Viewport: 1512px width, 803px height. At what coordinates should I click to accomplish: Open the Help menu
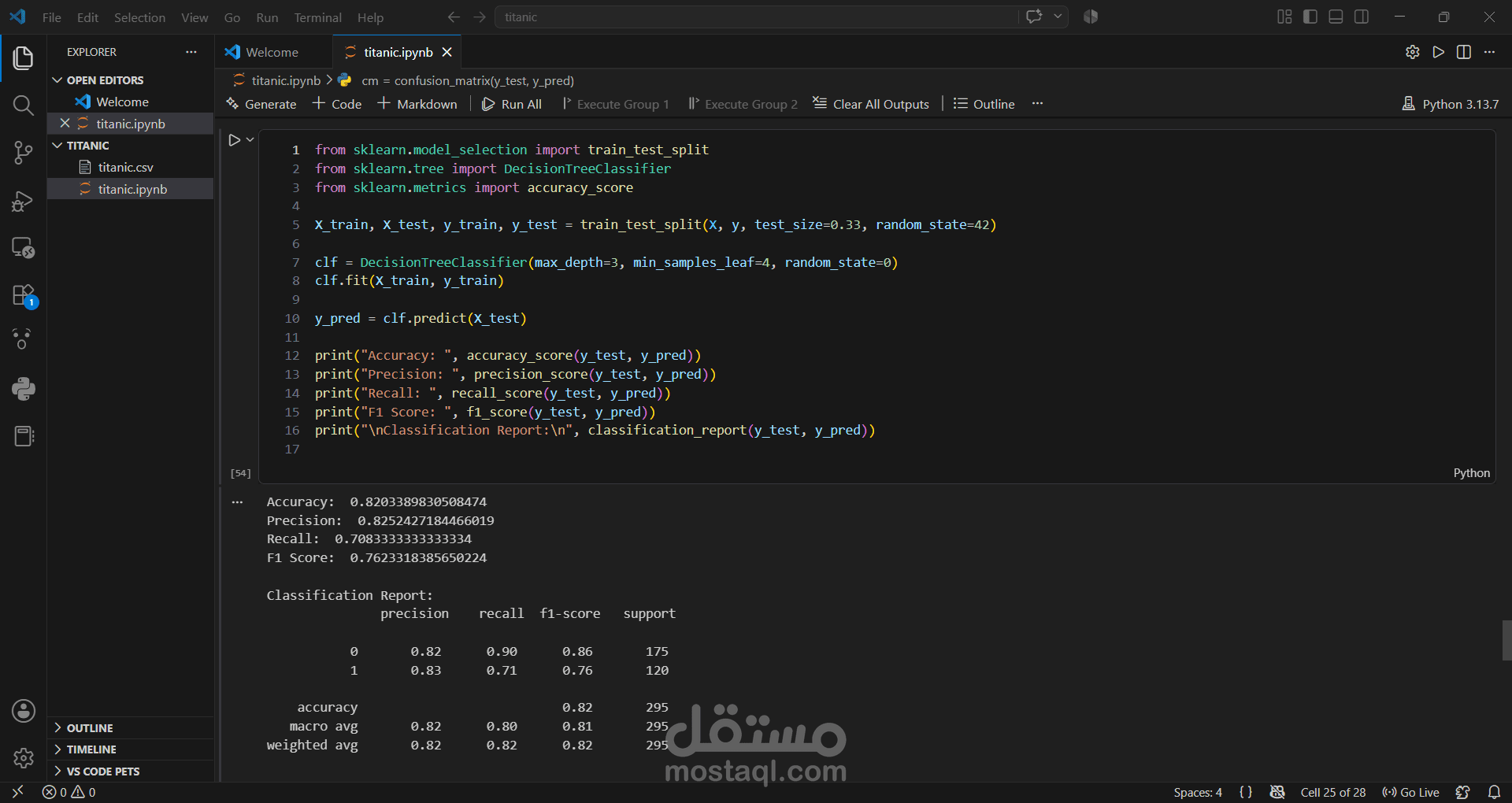tap(370, 17)
